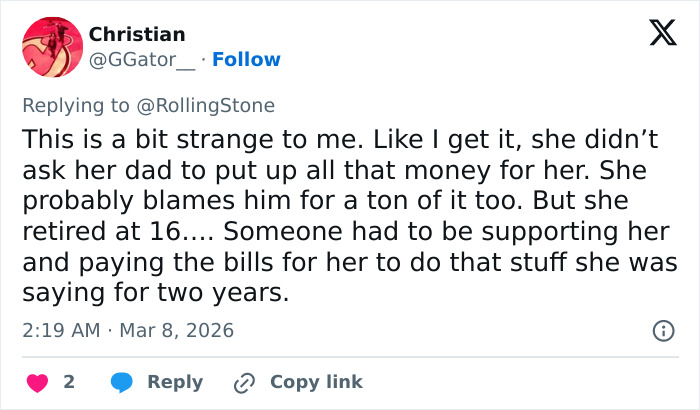Click the blue reply speech bubble icon

tap(121, 382)
